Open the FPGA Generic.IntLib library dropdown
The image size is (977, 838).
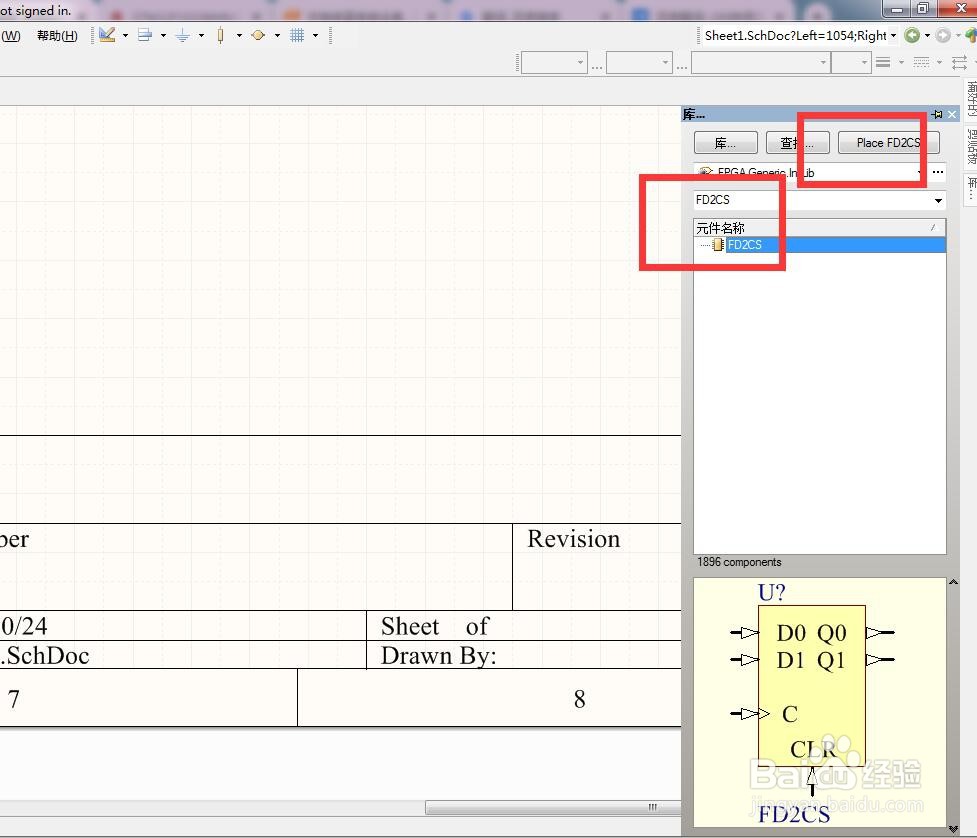pos(920,172)
